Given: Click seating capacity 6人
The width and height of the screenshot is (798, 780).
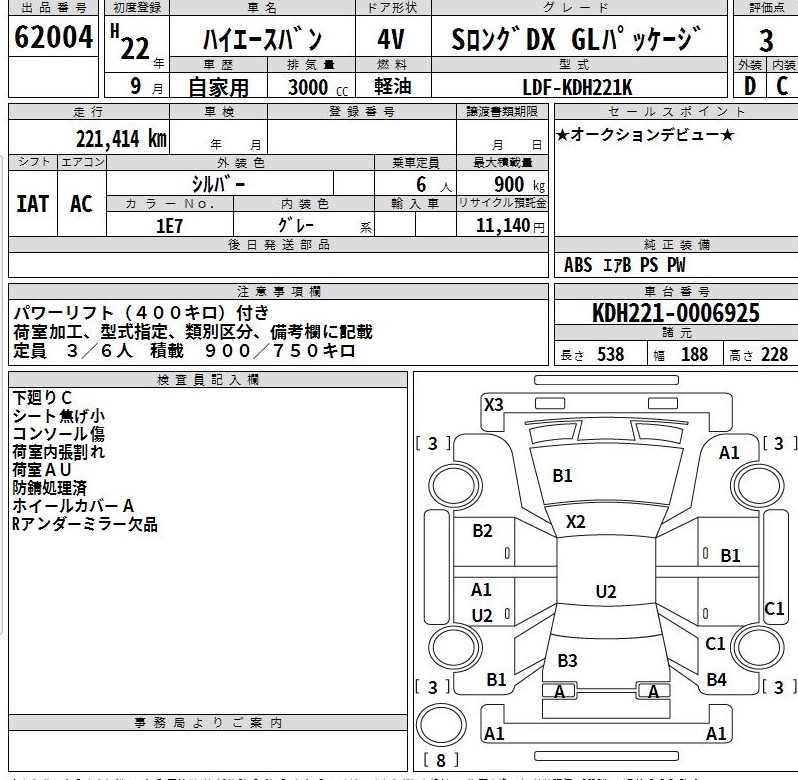Looking at the screenshot, I should 434,184.
